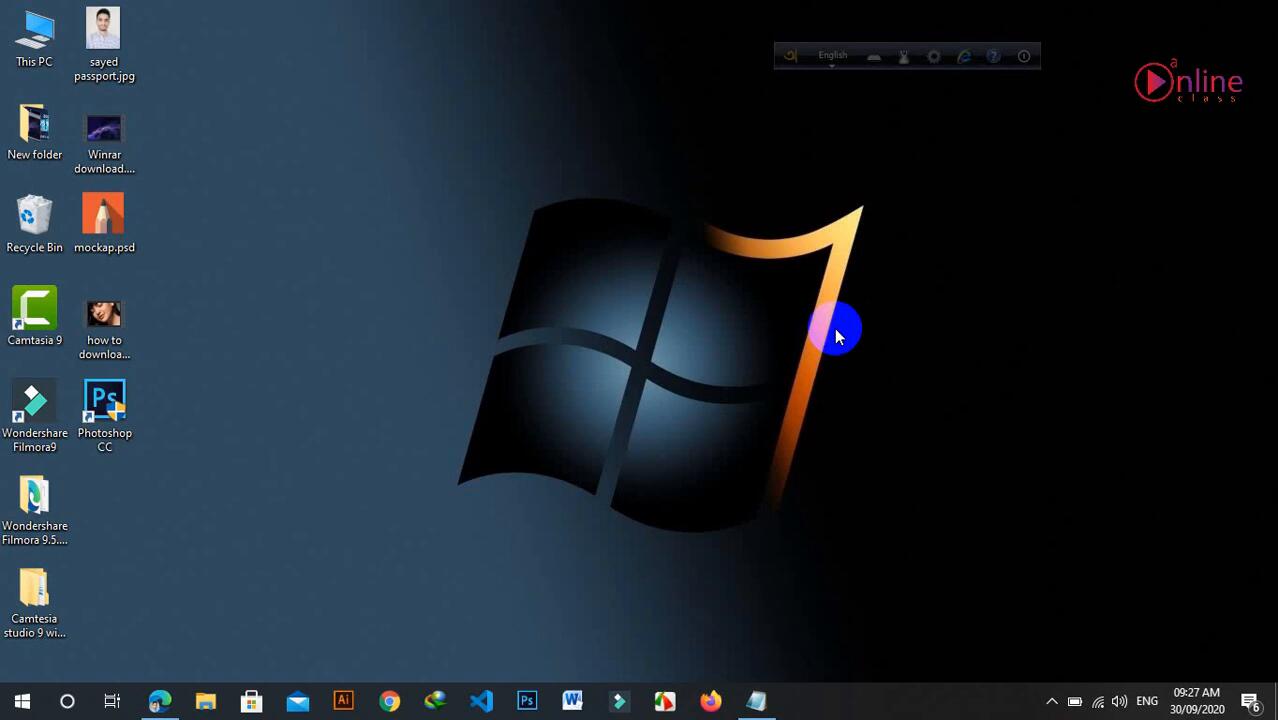The image size is (1278, 720).
Task: Open Photoshop from the taskbar
Action: pos(527,701)
